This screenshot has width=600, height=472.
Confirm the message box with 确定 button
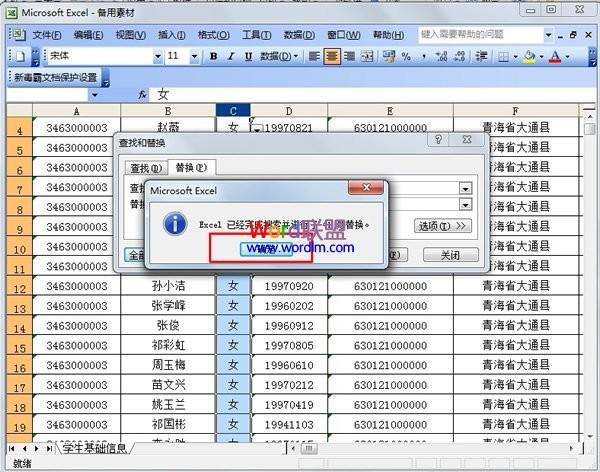pyautogui.click(x=266, y=249)
